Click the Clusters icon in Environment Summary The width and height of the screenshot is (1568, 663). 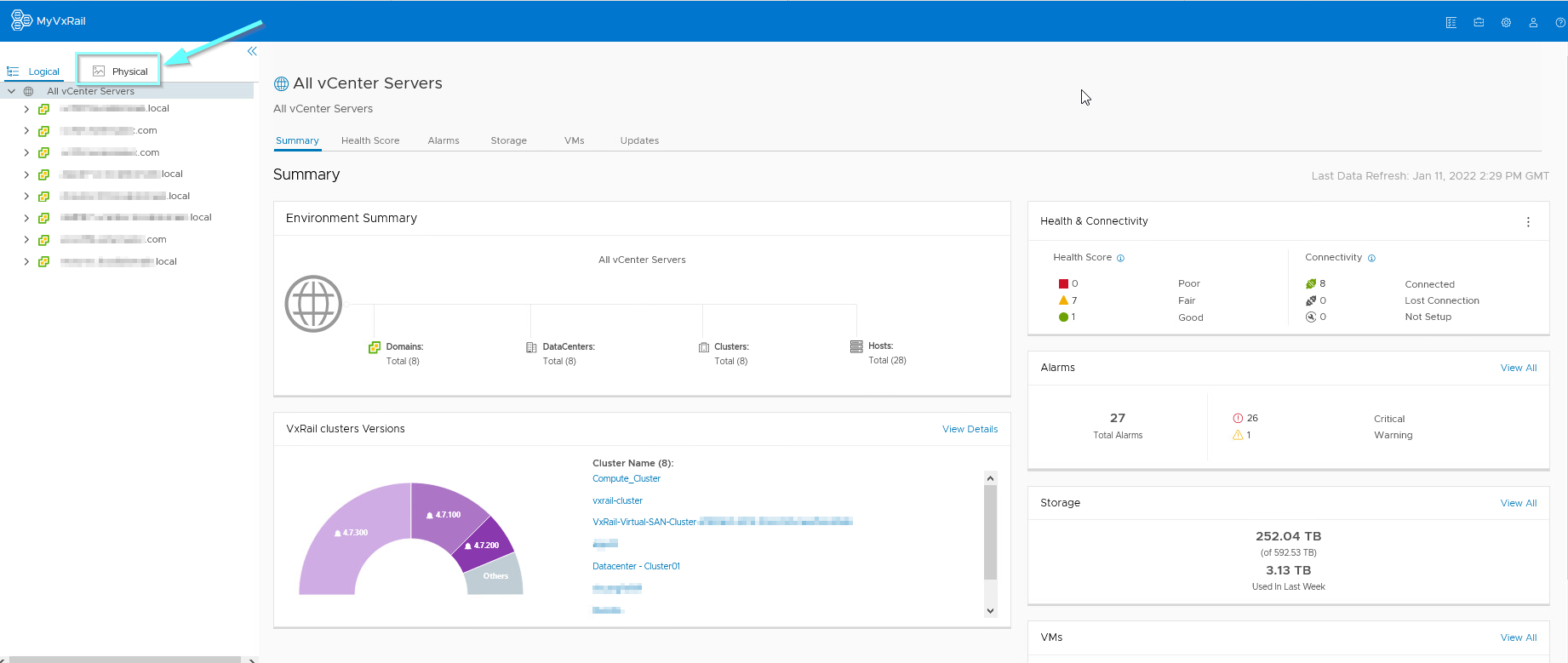click(x=704, y=347)
